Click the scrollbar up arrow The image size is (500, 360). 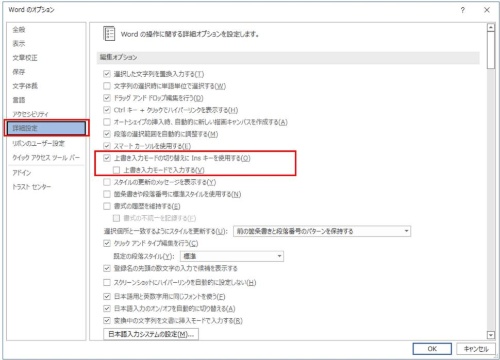pos(491,28)
